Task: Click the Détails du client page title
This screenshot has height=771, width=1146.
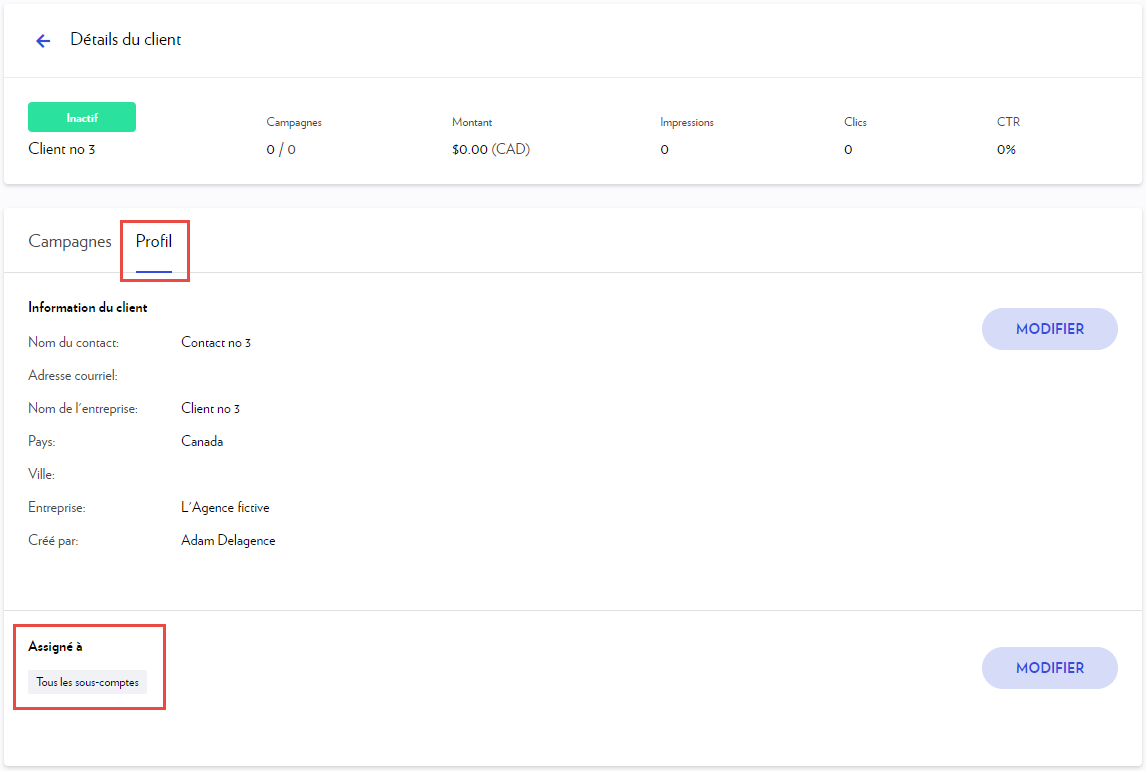Action: pos(125,40)
